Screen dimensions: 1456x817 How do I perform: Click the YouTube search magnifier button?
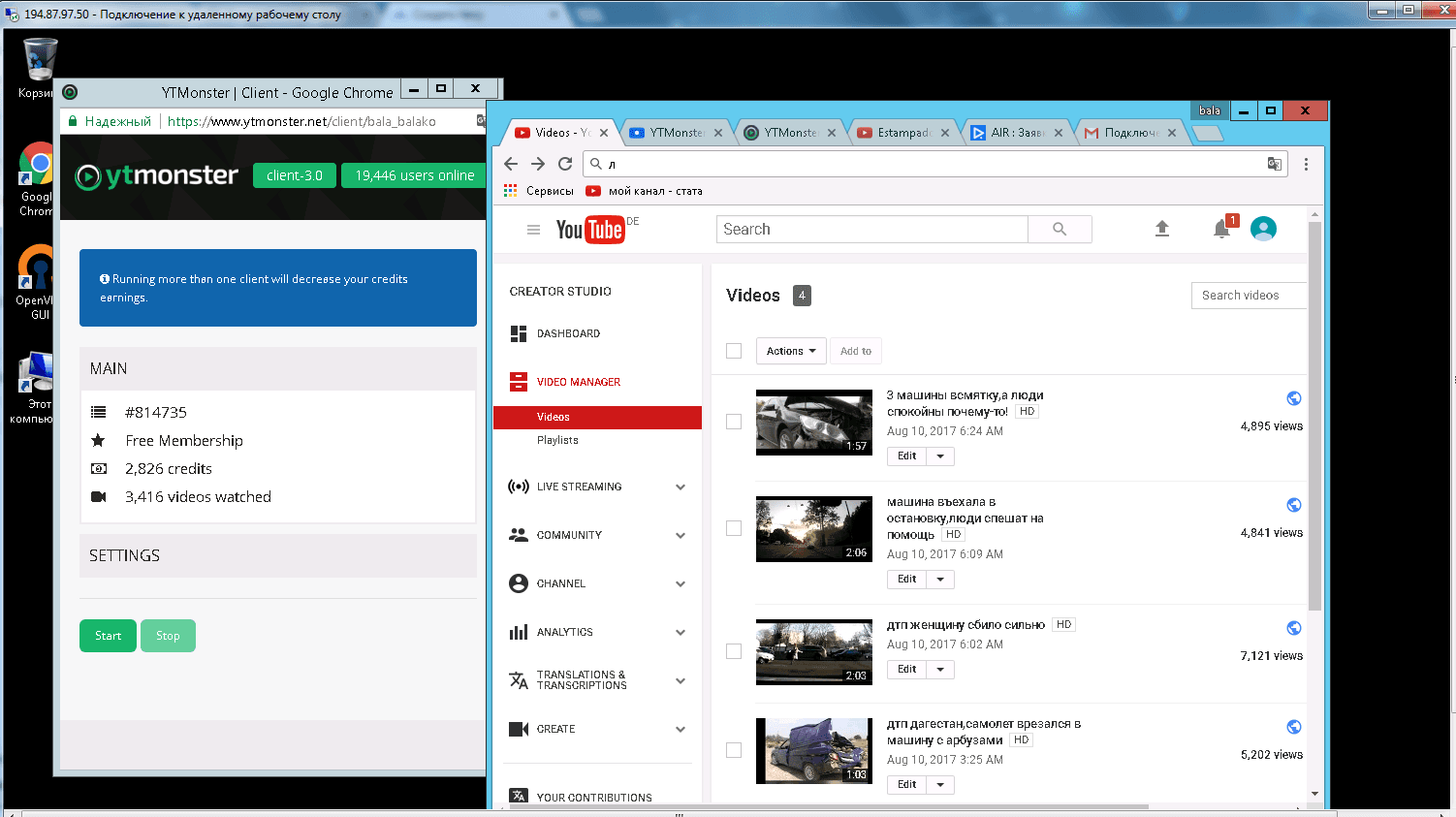1060,230
